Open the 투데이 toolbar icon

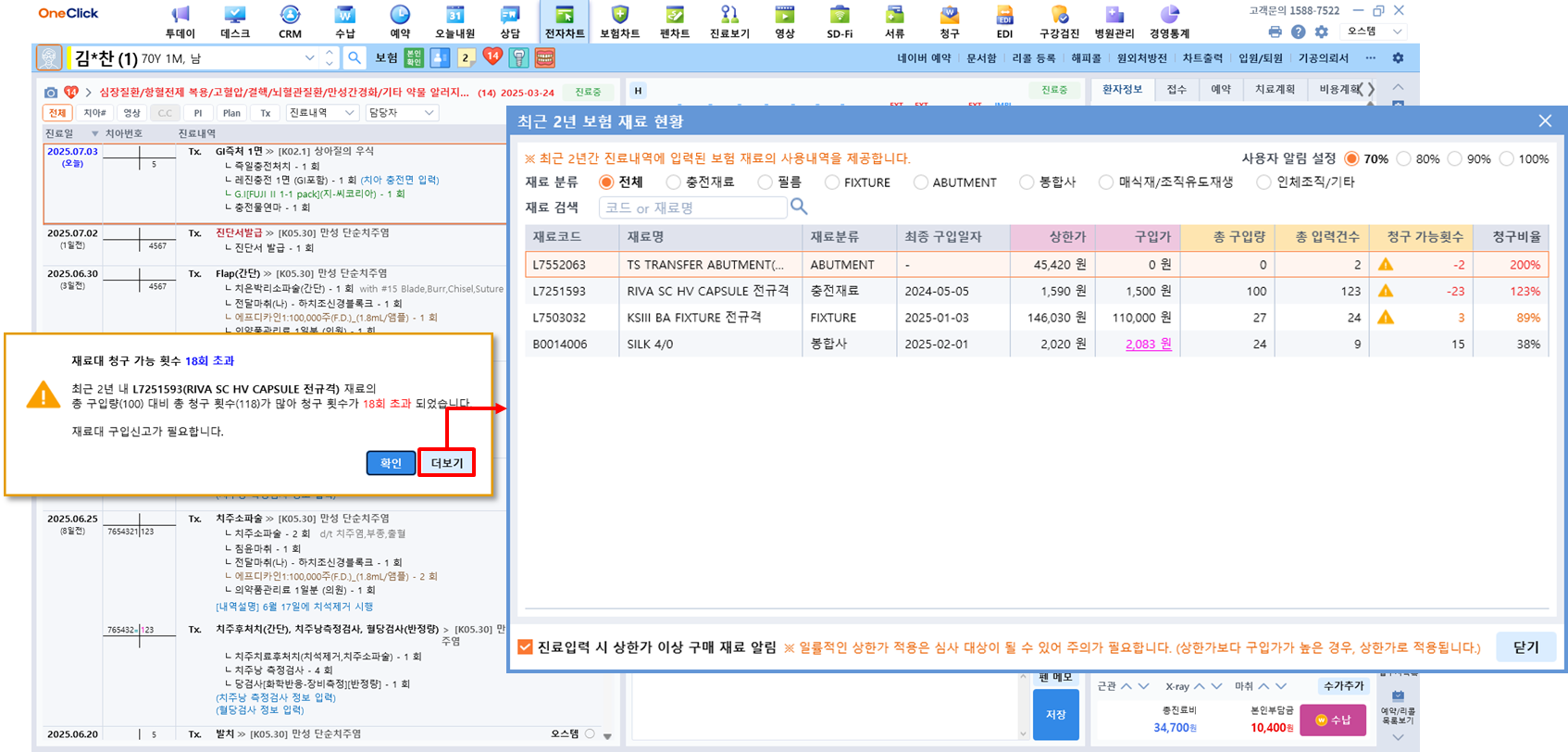[180, 21]
